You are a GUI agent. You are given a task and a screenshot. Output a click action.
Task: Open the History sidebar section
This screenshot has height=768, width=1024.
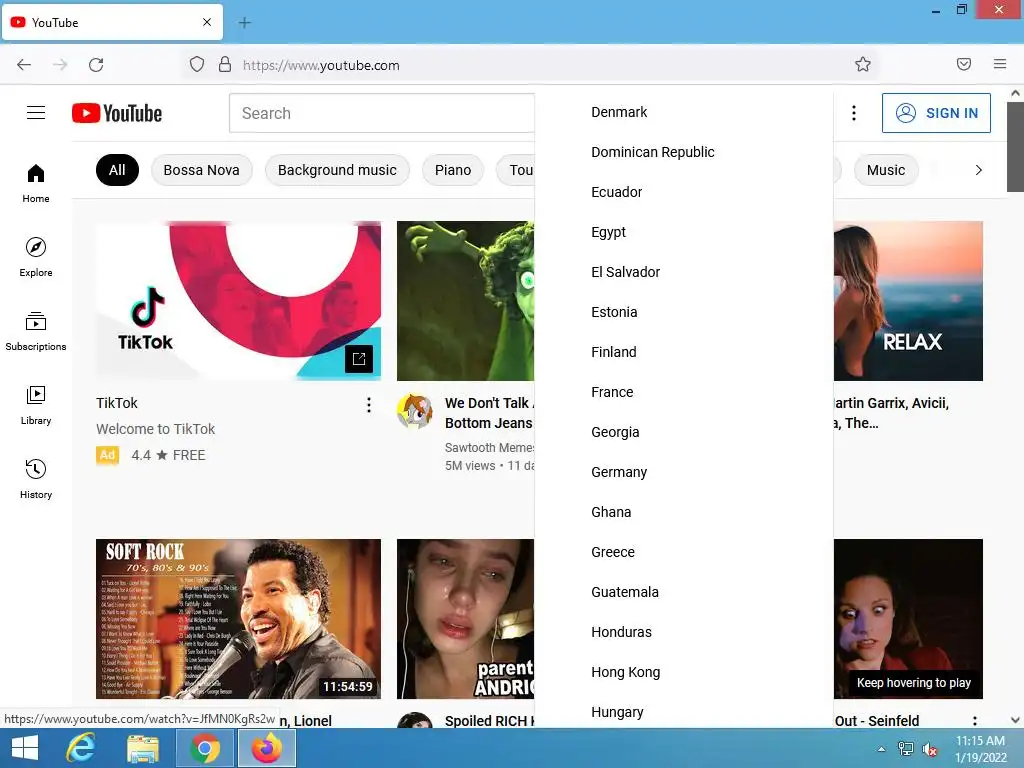click(36, 479)
